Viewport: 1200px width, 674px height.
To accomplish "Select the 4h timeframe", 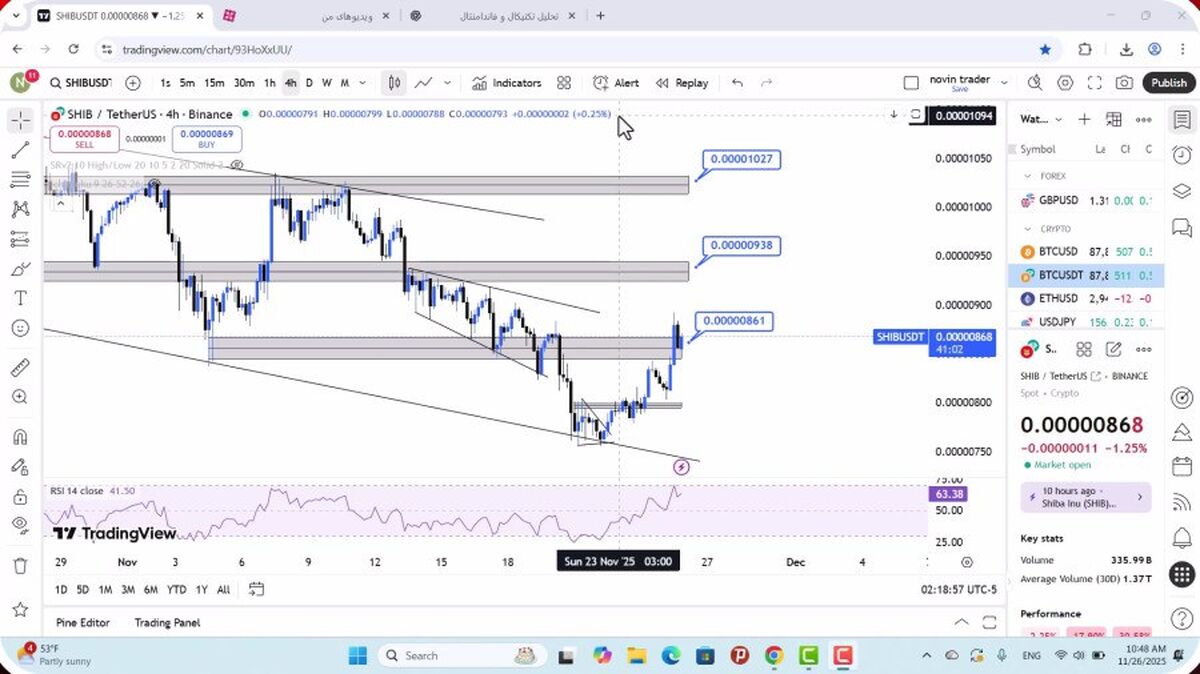I will pyautogui.click(x=290, y=83).
